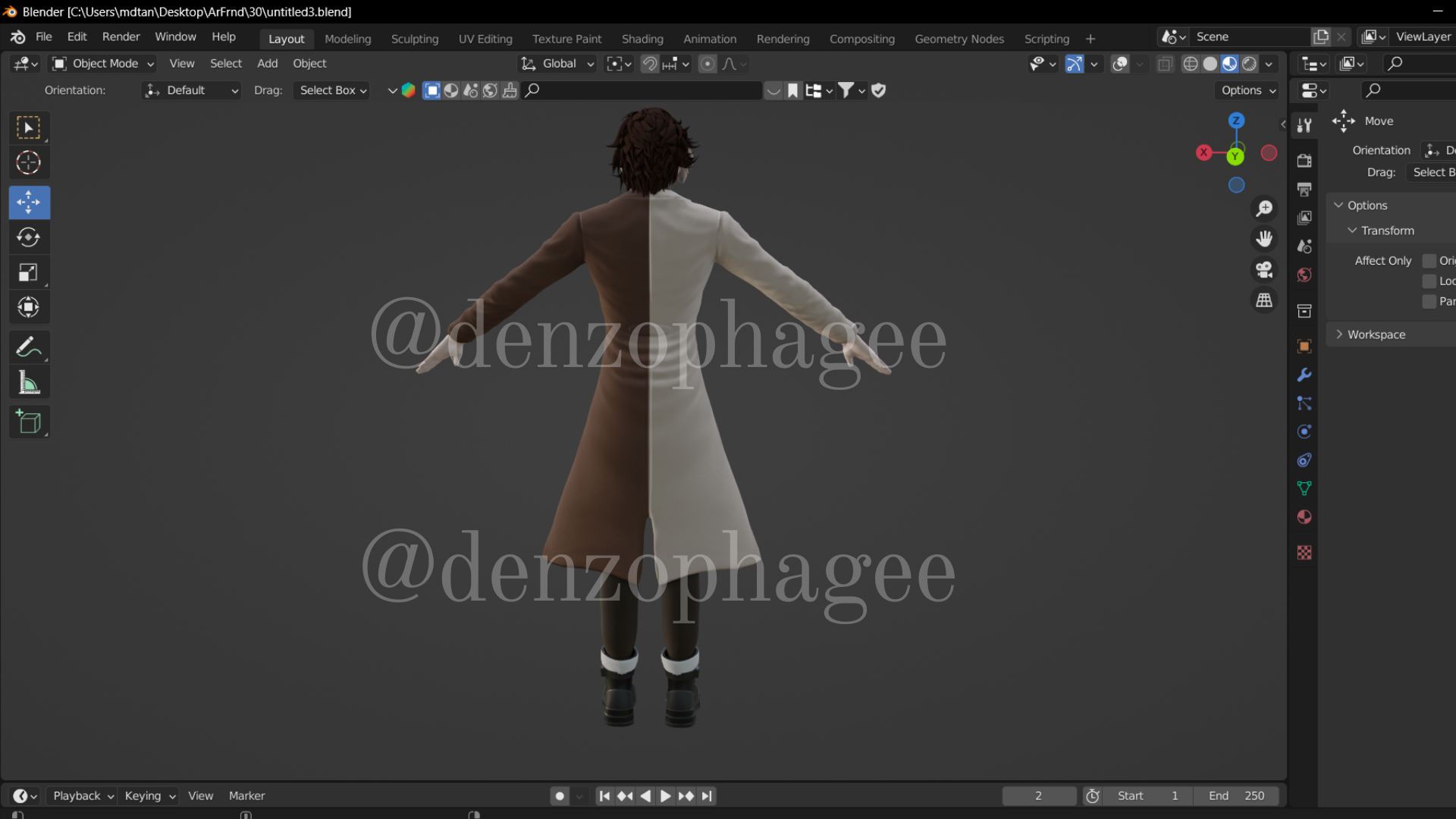
Task: Open Object properties orange square tab
Action: pos(1304,347)
